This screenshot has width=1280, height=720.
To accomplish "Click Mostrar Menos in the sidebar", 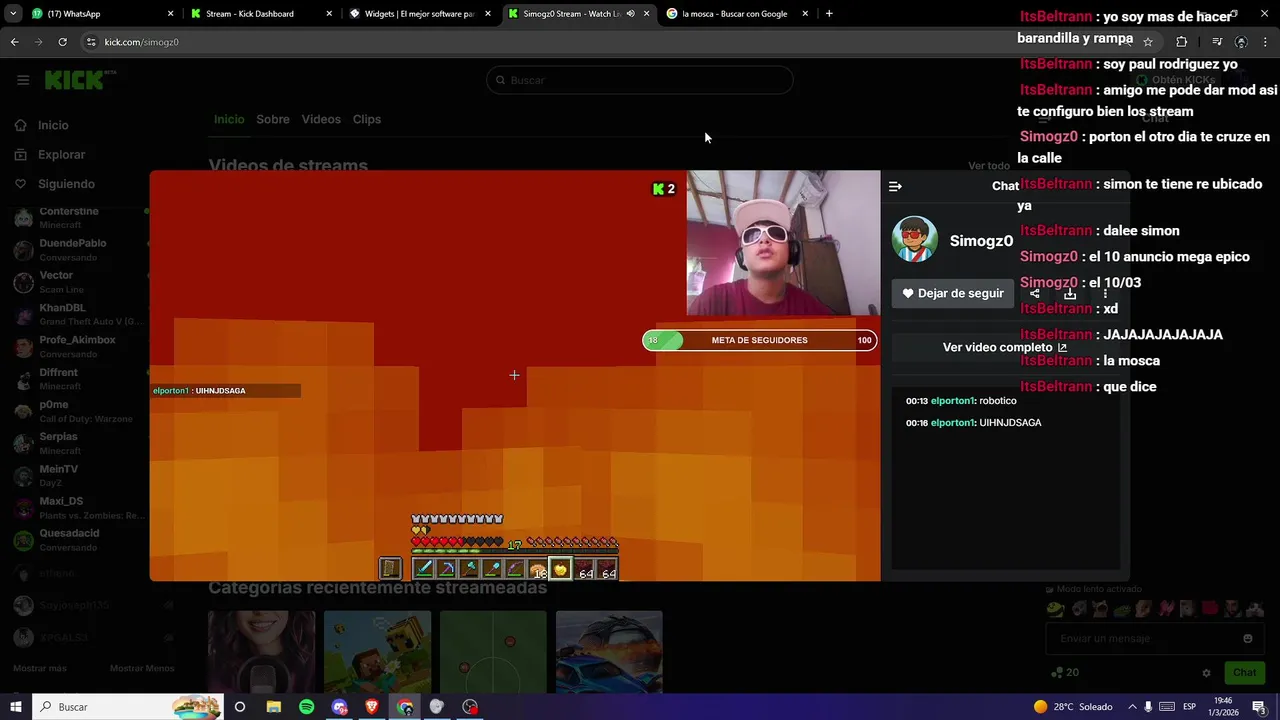I will click(x=141, y=668).
